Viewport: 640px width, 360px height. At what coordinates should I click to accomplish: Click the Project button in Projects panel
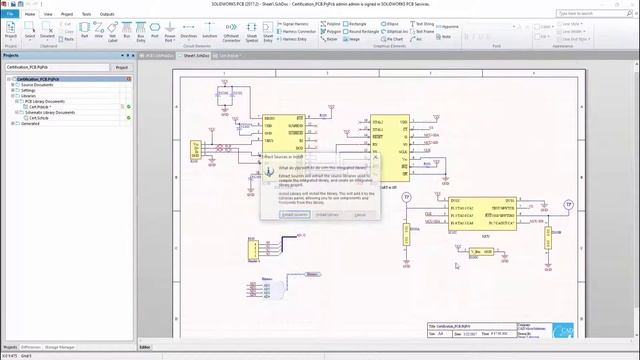pos(122,67)
